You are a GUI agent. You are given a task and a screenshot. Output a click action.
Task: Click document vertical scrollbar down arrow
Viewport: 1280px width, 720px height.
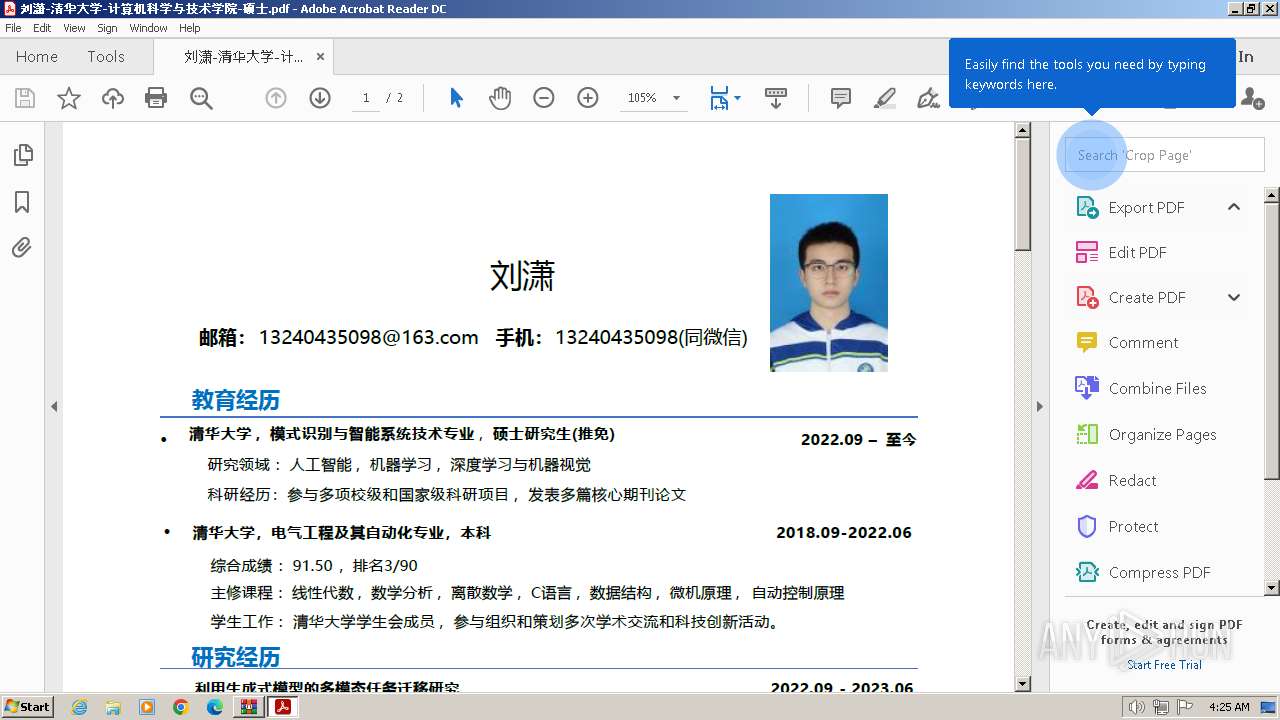tap(1023, 684)
